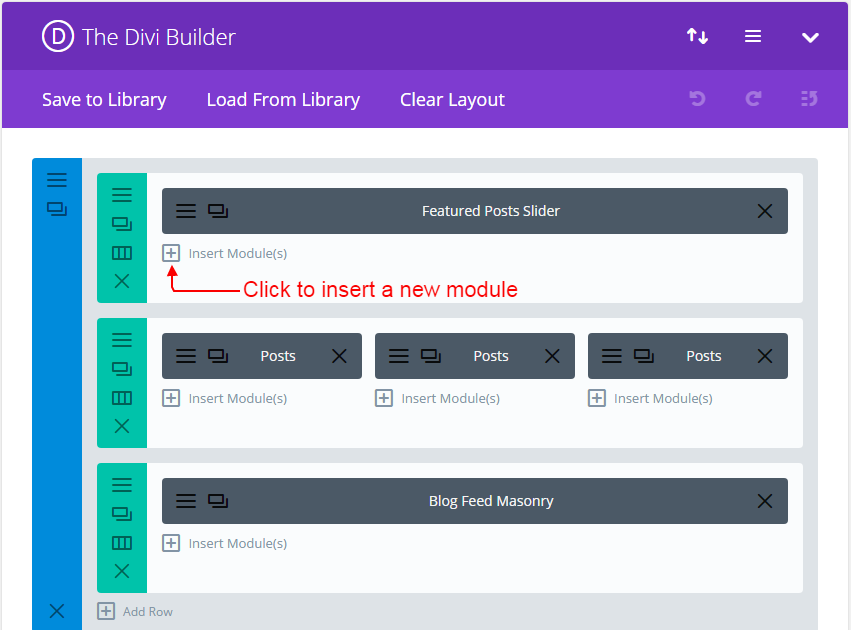This screenshot has width=851, height=630.
Task: Delete the Featured Posts Slider row
Action: 122,281
